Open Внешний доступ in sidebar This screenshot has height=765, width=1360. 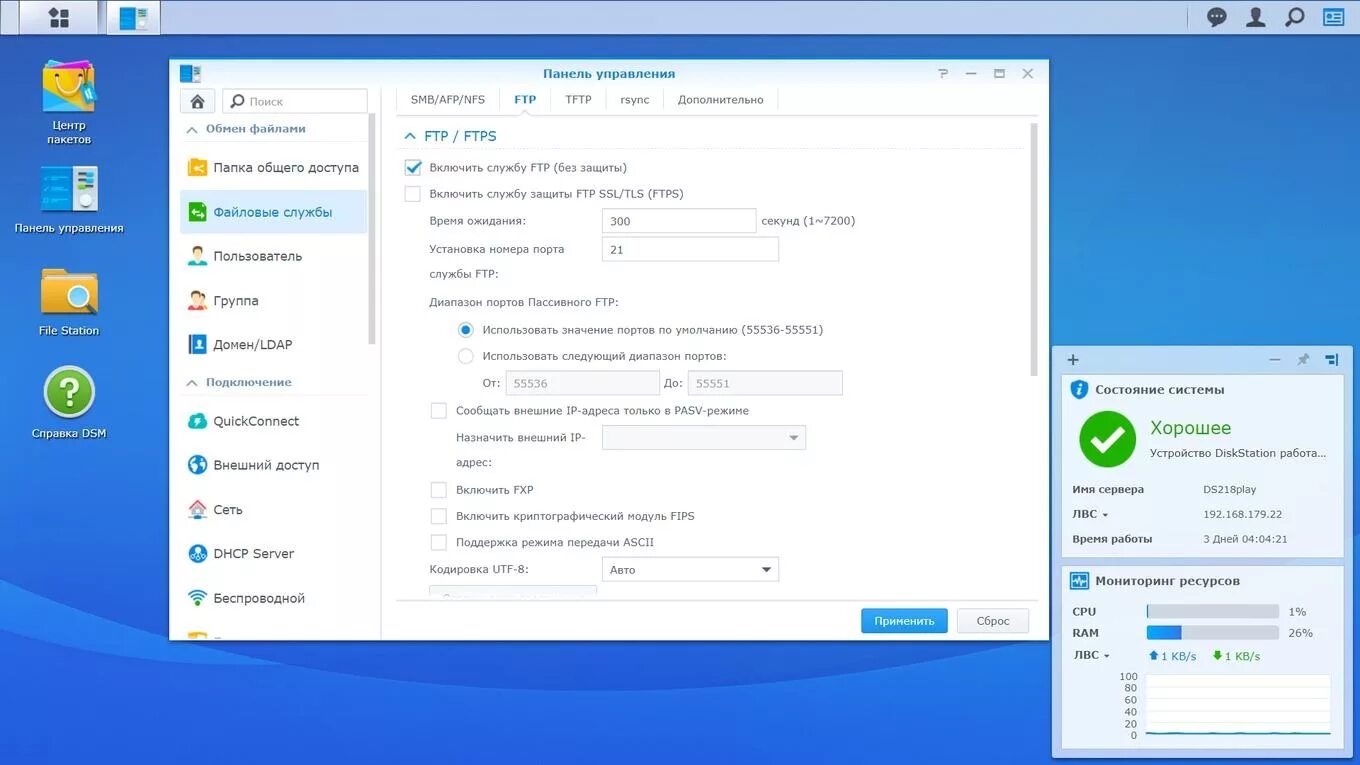click(273, 465)
